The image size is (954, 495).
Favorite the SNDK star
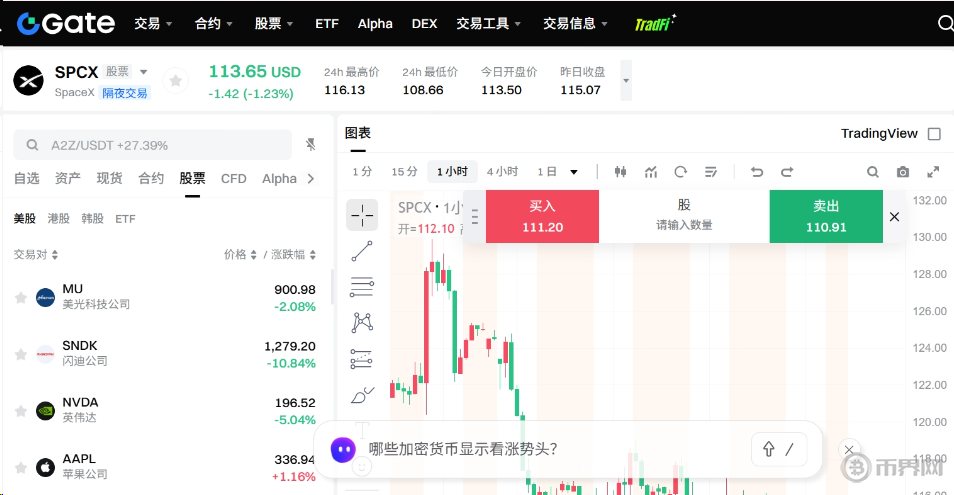coord(21,354)
